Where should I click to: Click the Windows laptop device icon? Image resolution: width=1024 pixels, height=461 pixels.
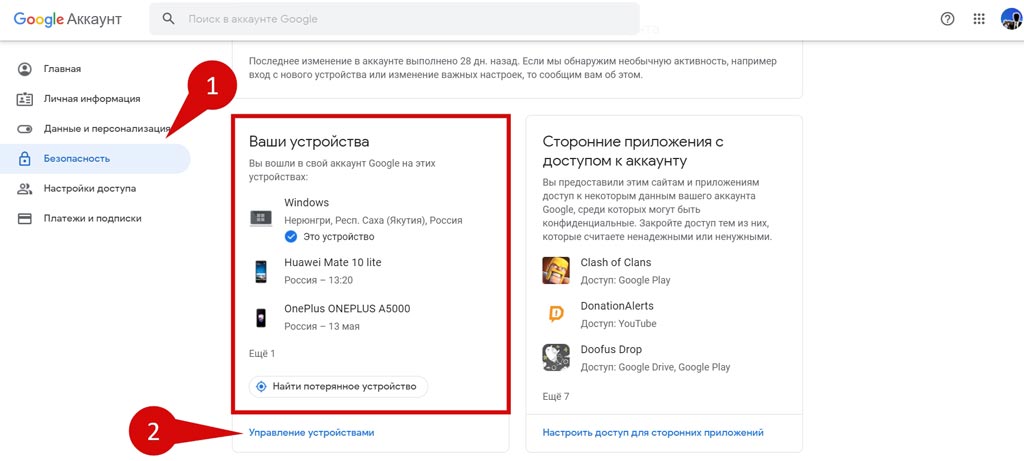click(261, 219)
